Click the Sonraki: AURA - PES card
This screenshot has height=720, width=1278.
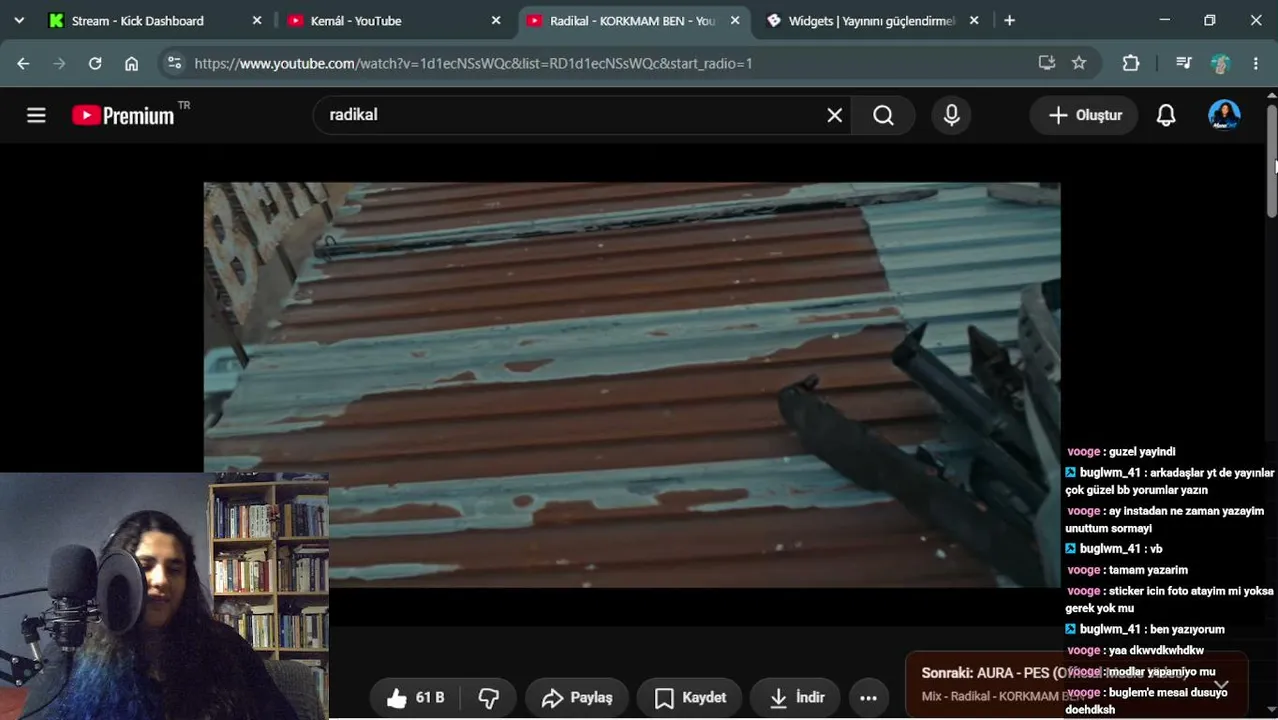pos(1077,684)
